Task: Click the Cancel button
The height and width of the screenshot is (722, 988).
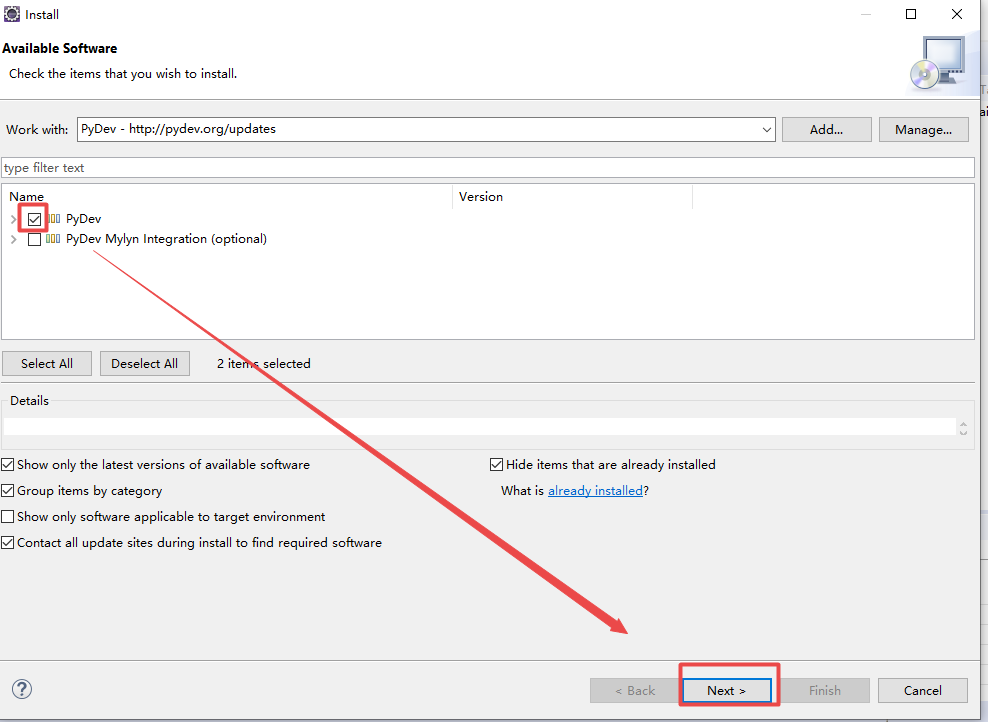Action: pos(923,690)
